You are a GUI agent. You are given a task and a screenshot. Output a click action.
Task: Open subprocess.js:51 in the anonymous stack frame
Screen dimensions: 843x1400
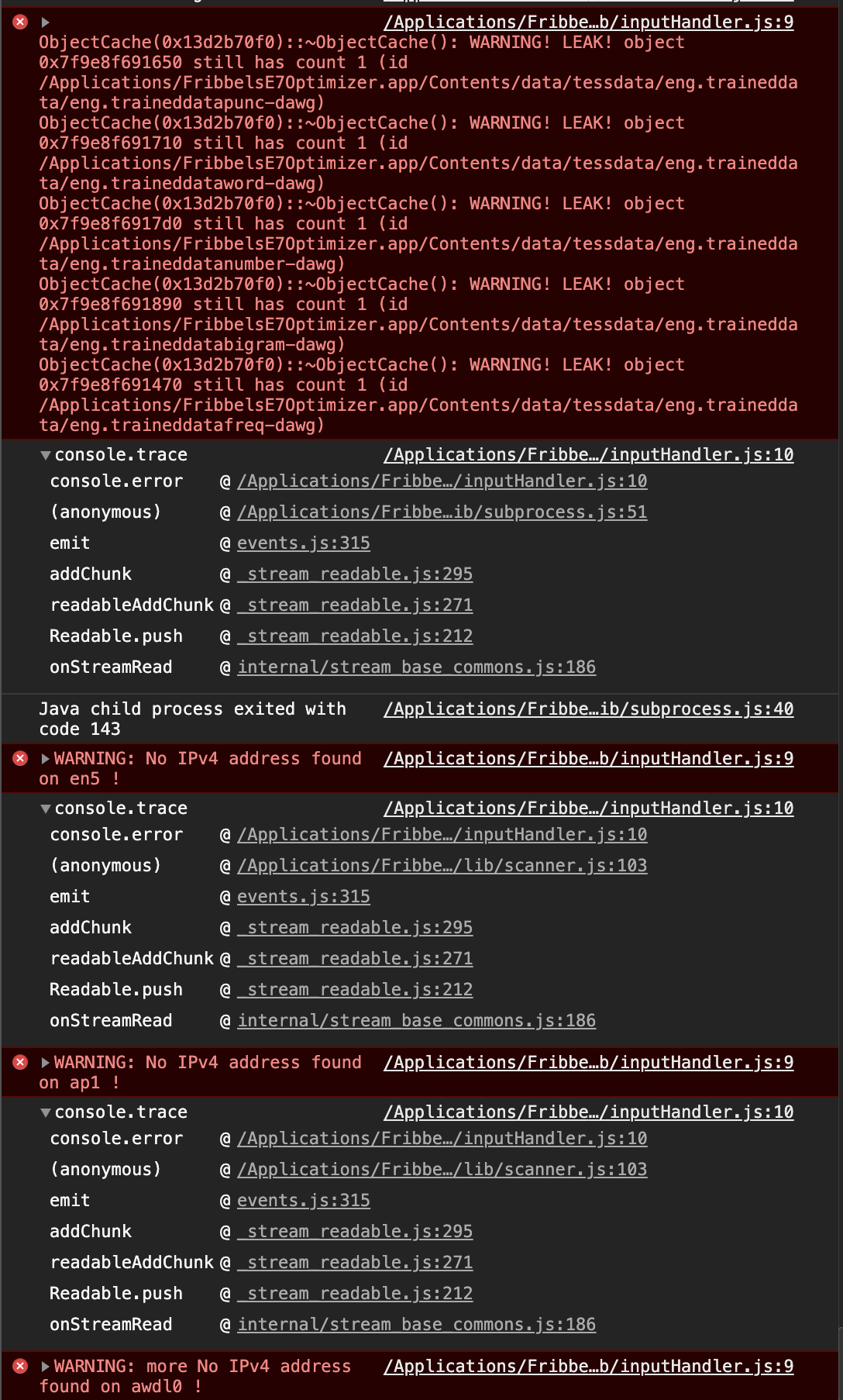coord(442,512)
